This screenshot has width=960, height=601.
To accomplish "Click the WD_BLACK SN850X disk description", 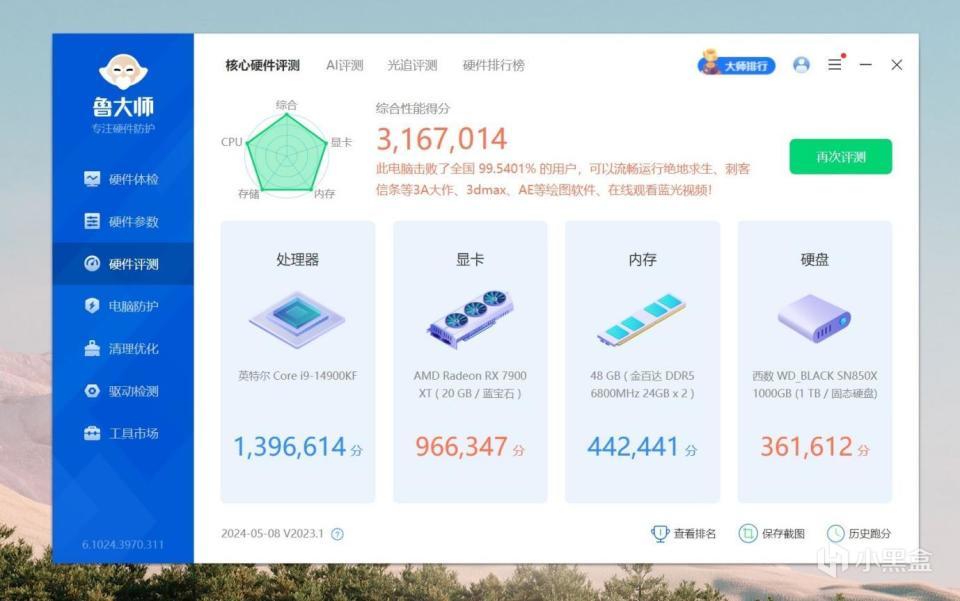I will (815, 384).
